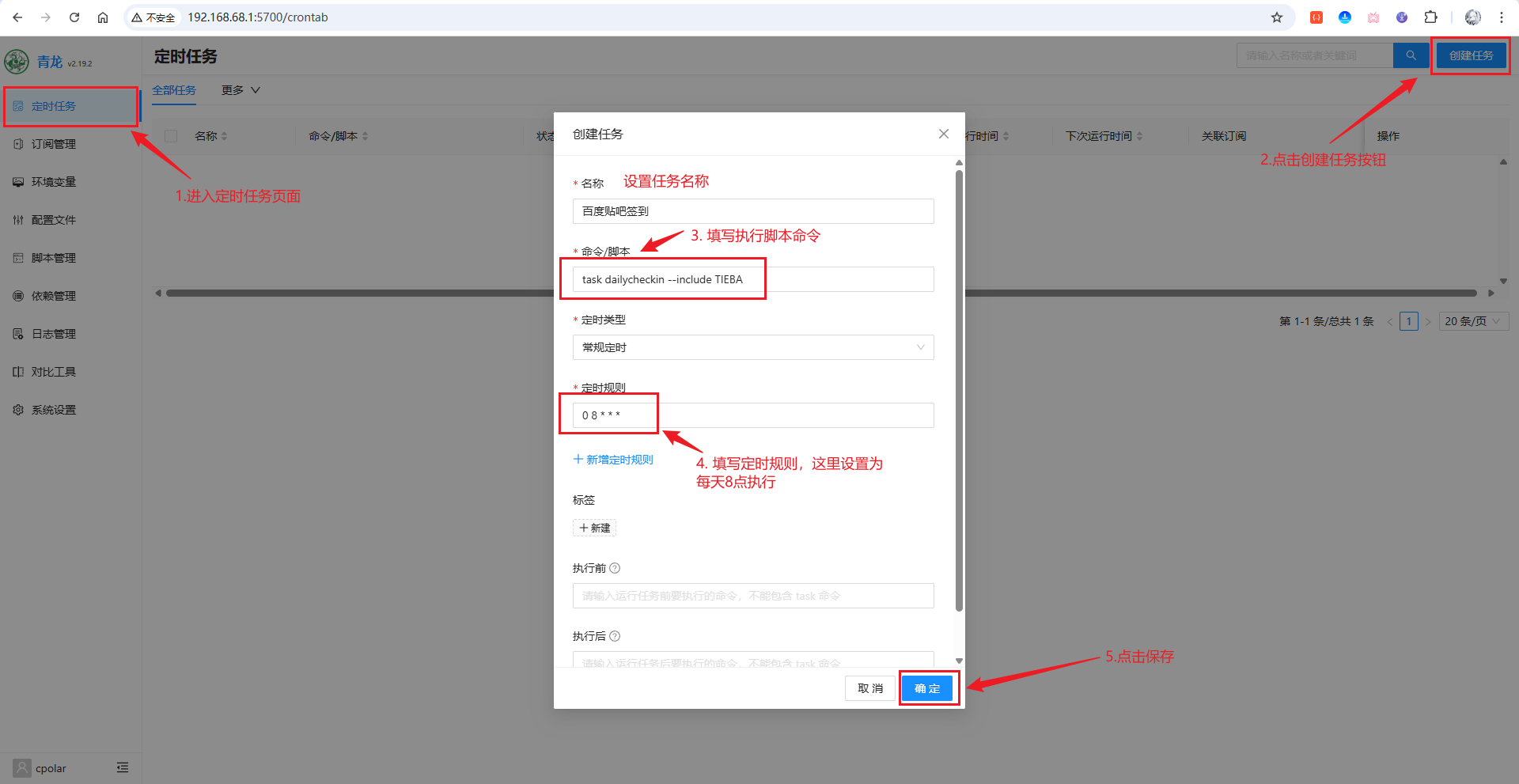Tick the select-all checkbox in table header
Image resolution: width=1519 pixels, height=784 pixels.
tap(171, 136)
